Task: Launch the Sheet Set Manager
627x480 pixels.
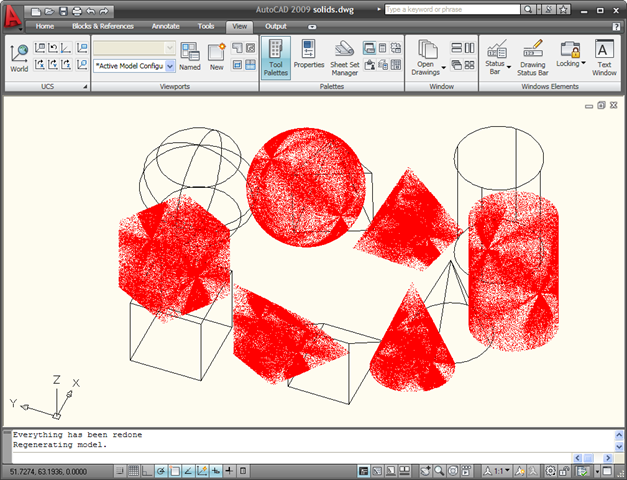Action: point(344,58)
